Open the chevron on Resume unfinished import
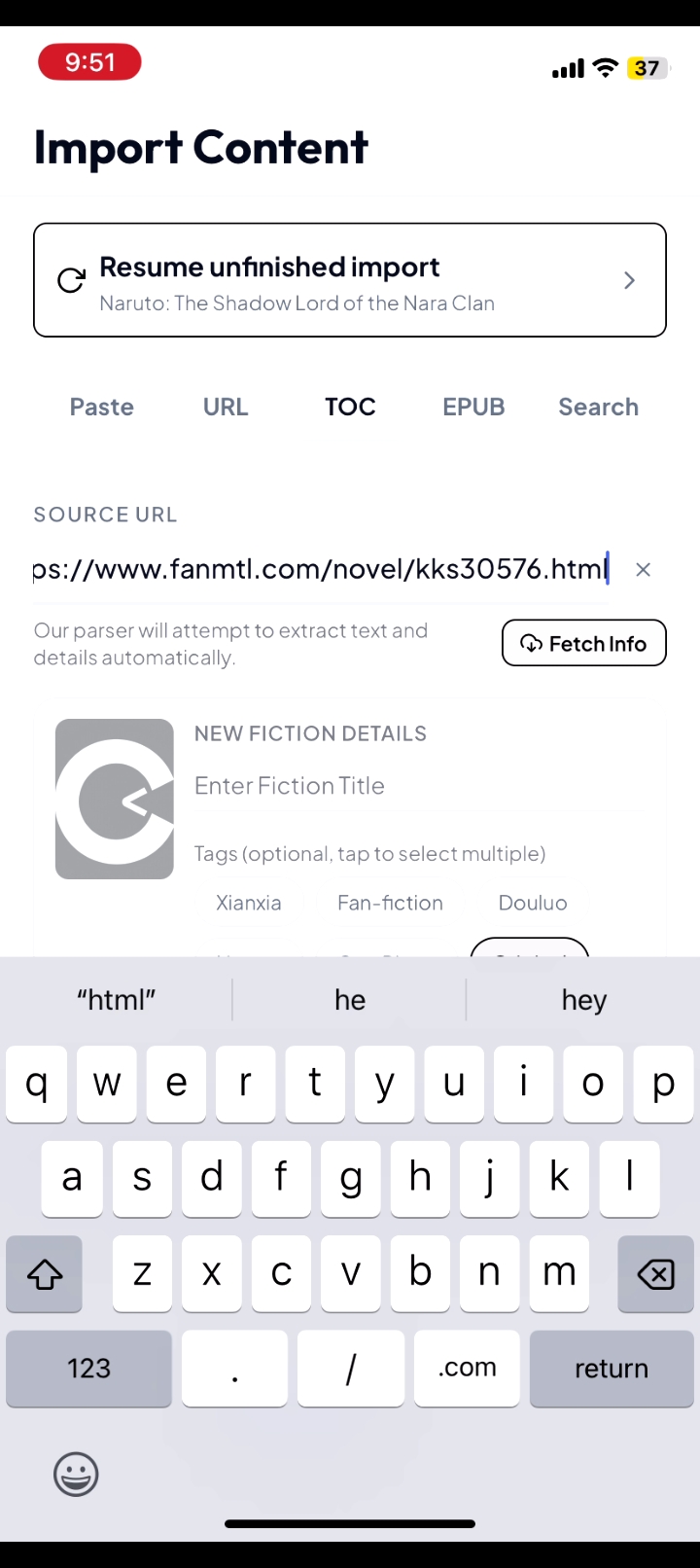Viewport: 700px width, 1568px height. tap(629, 280)
